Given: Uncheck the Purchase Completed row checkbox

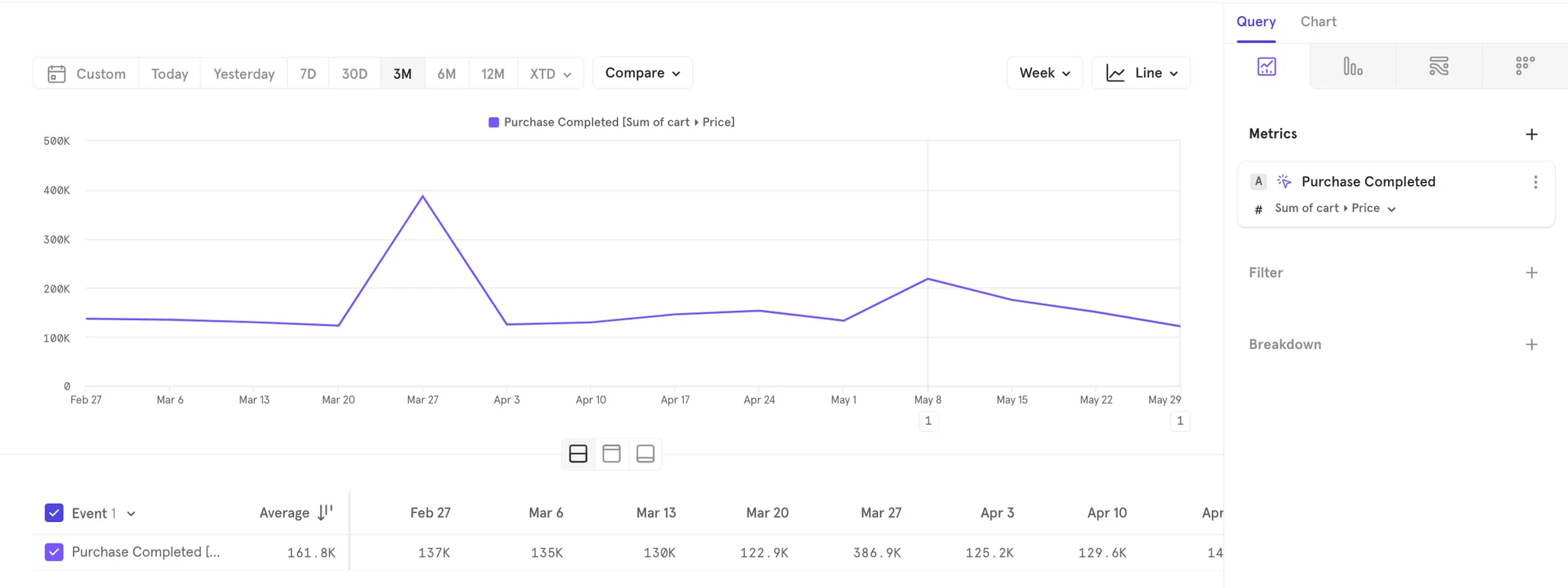Looking at the screenshot, I should (x=54, y=552).
